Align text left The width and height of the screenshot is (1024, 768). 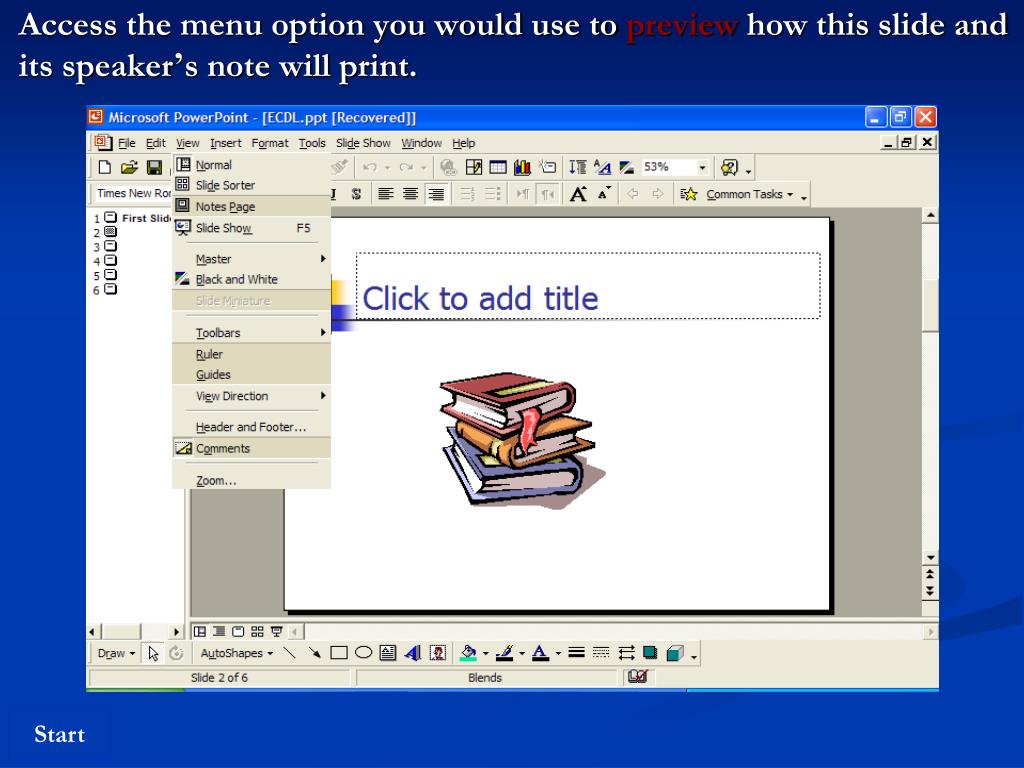(386, 194)
